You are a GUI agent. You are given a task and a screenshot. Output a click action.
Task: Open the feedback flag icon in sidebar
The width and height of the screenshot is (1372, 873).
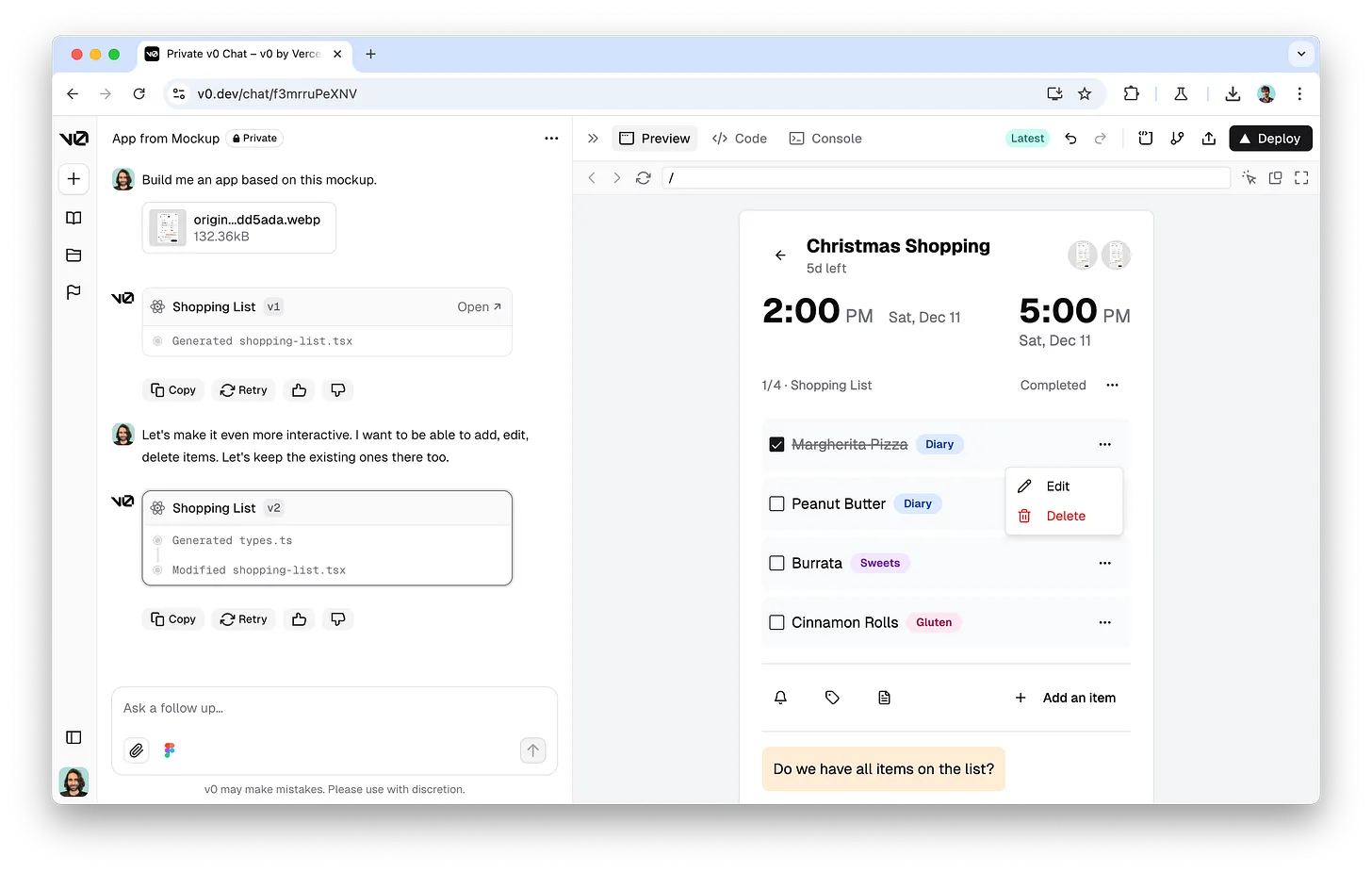(73, 292)
